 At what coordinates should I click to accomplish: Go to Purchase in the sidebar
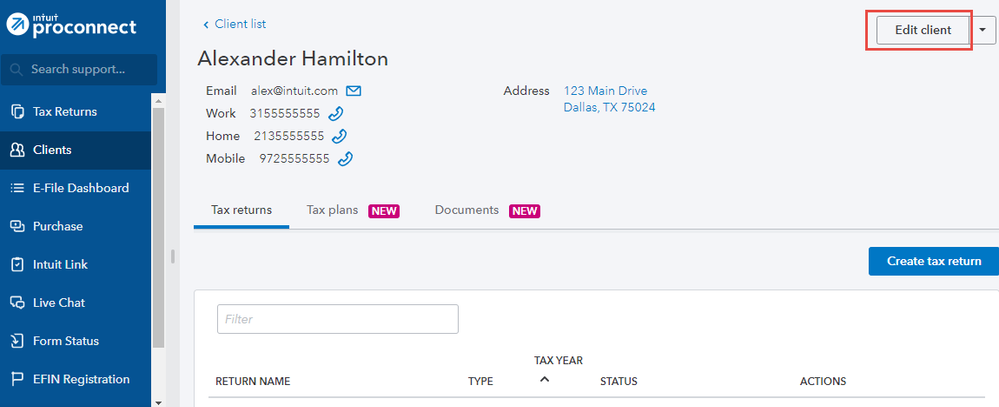point(57,226)
